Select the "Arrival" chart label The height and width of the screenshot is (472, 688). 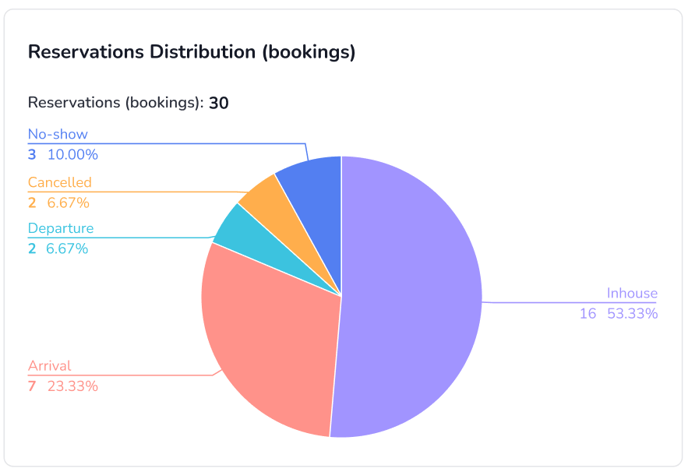coord(50,366)
